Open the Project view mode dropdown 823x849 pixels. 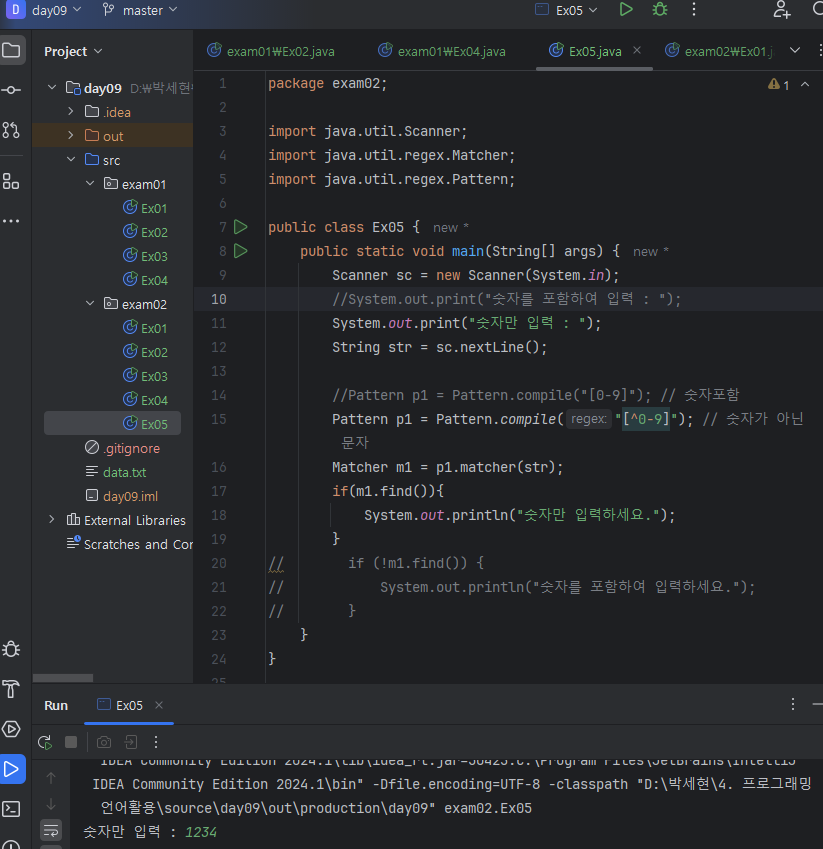(x=73, y=51)
